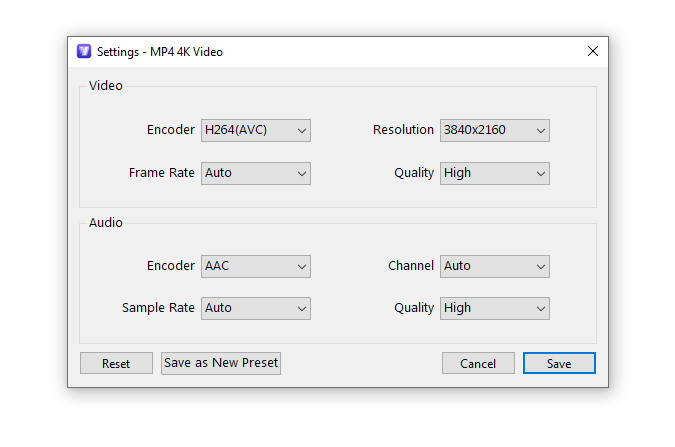Open the Sample Rate dropdown
Screen dimensions: 675x447
click(256, 308)
